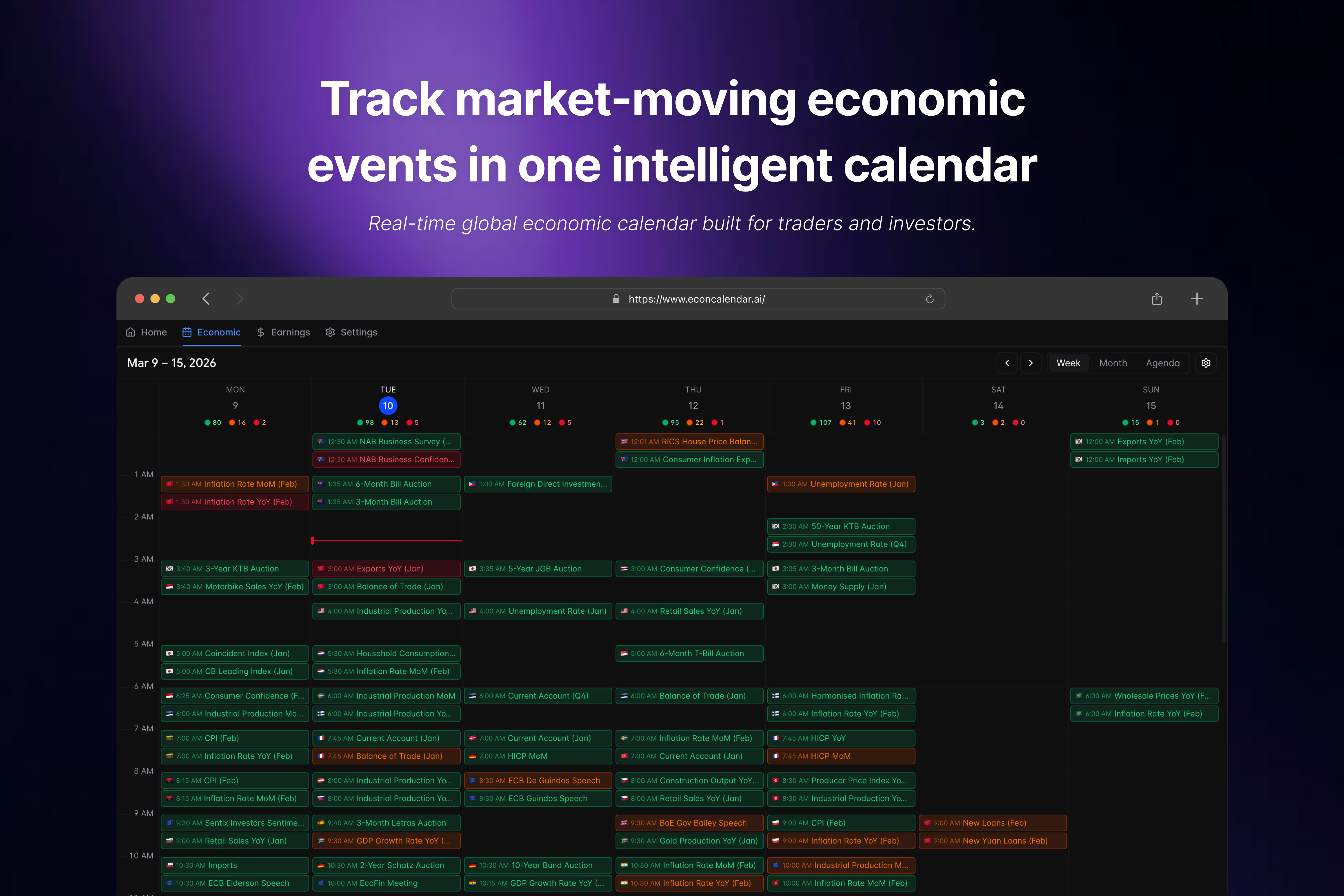The image size is (1344, 896).
Task: Open the calendar settings gear beside Agenda
Action: [x=1206, y=363]
